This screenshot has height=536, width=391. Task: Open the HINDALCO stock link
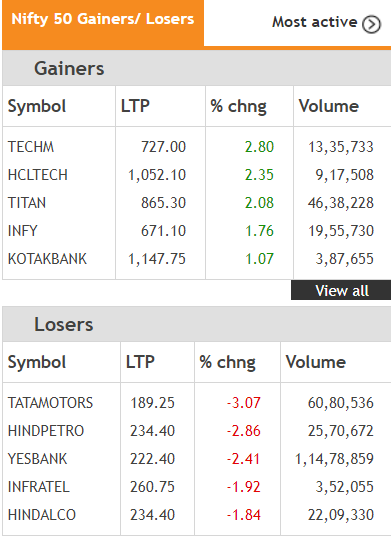pos(42,515)
